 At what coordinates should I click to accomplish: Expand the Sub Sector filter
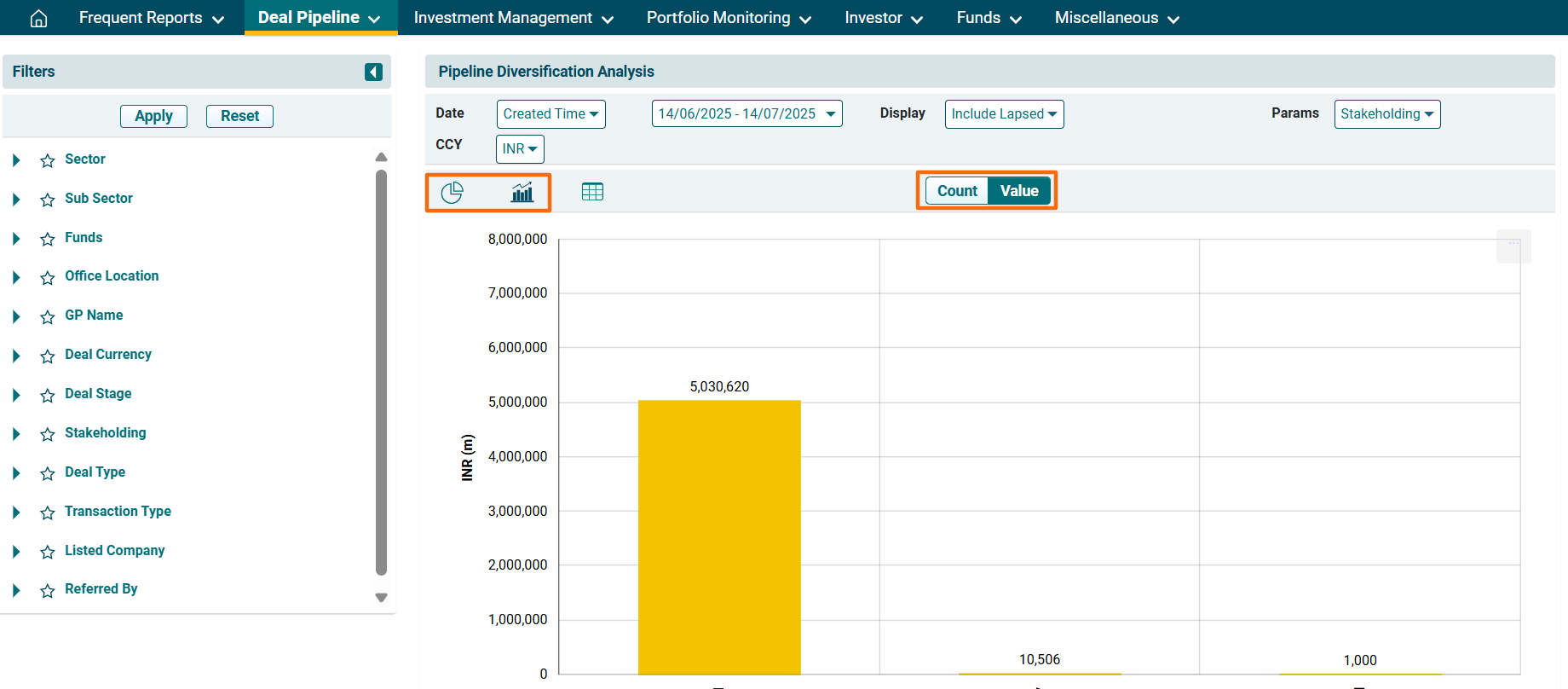point(16,200)
